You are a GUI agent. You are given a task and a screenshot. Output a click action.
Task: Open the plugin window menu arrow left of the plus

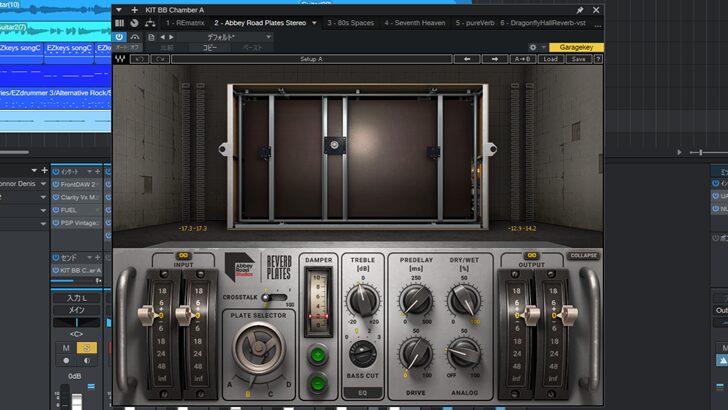coord(119,10)
